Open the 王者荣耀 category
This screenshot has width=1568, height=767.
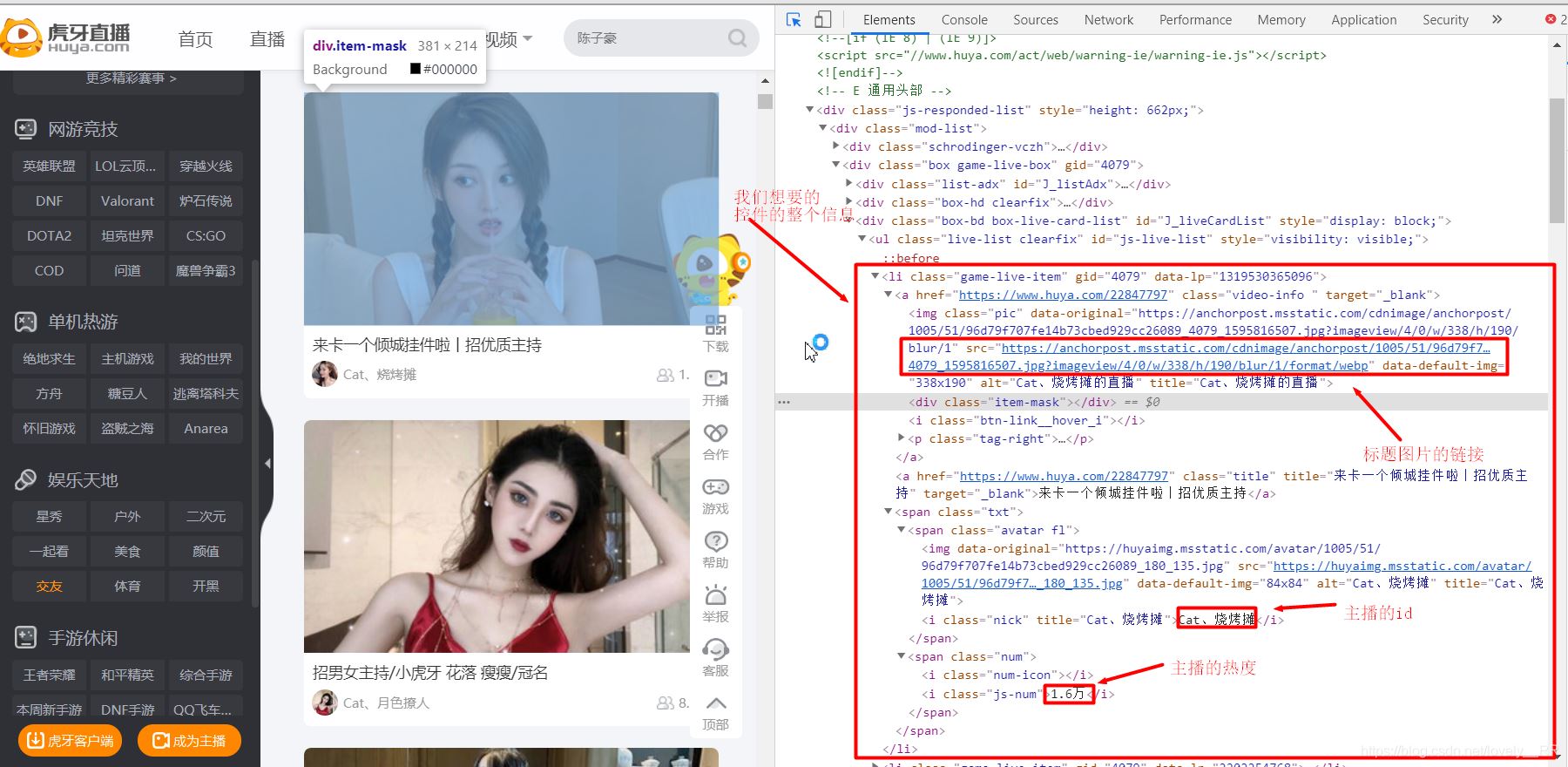tap(49, 675)
